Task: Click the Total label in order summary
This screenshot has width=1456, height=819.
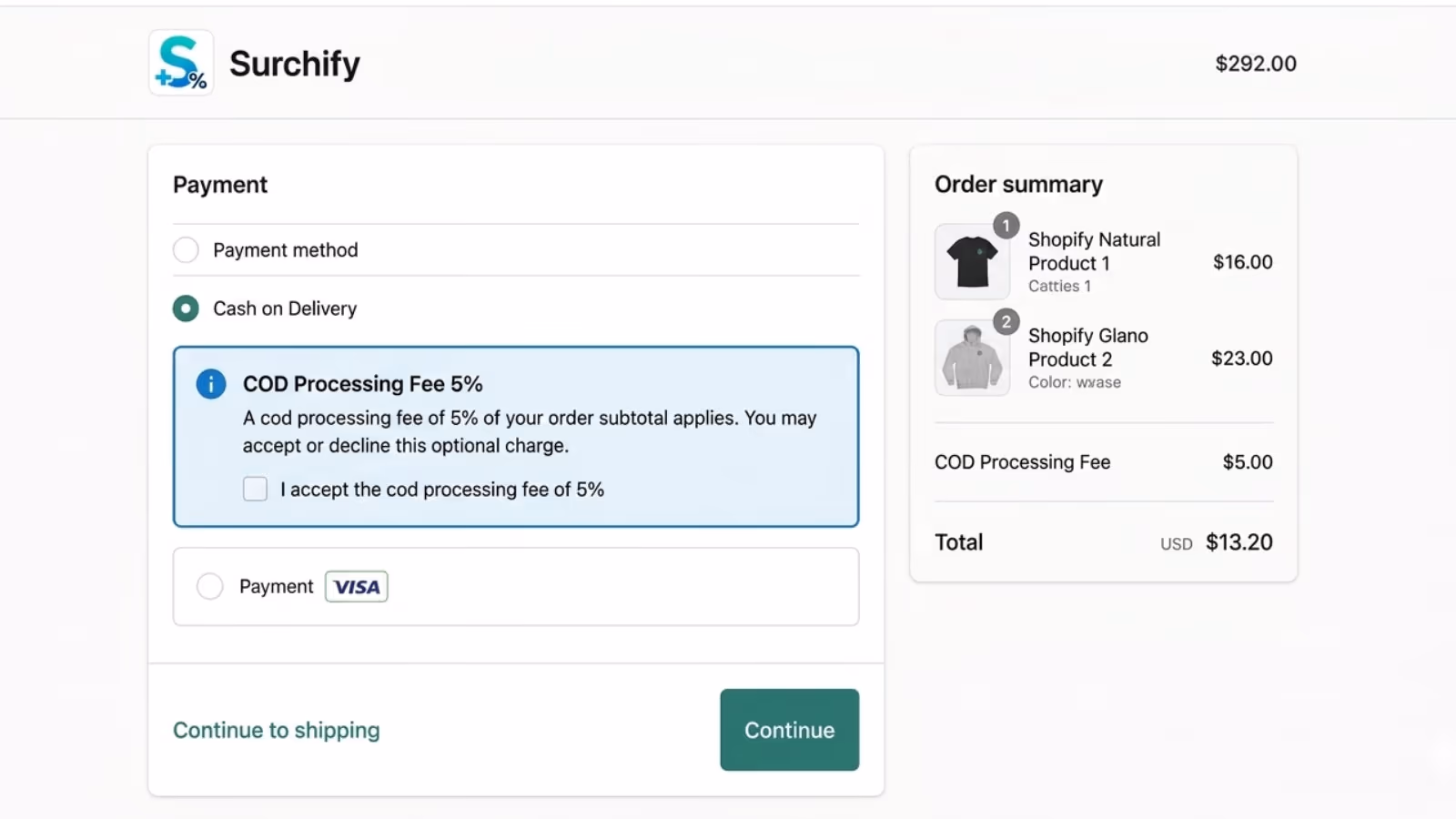Action: click(x=959, y=542)
